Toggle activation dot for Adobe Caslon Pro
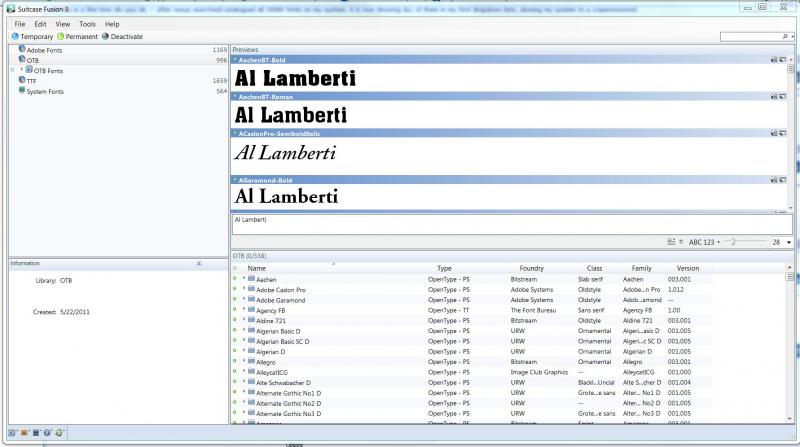Image resolution: width=800 pixels, height=447 pixels. (x=235, y=289)
